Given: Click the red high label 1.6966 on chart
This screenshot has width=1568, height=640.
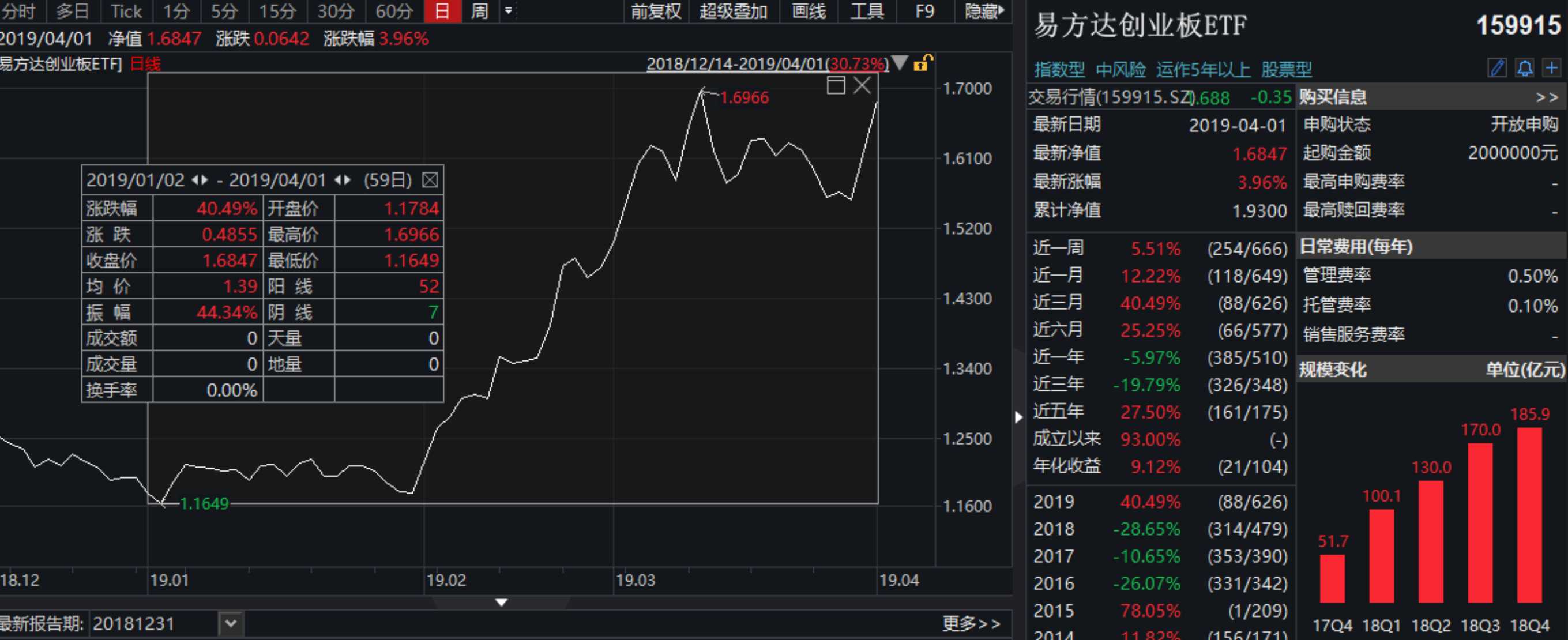Looking at the screenshot, I should click(744, 97).
